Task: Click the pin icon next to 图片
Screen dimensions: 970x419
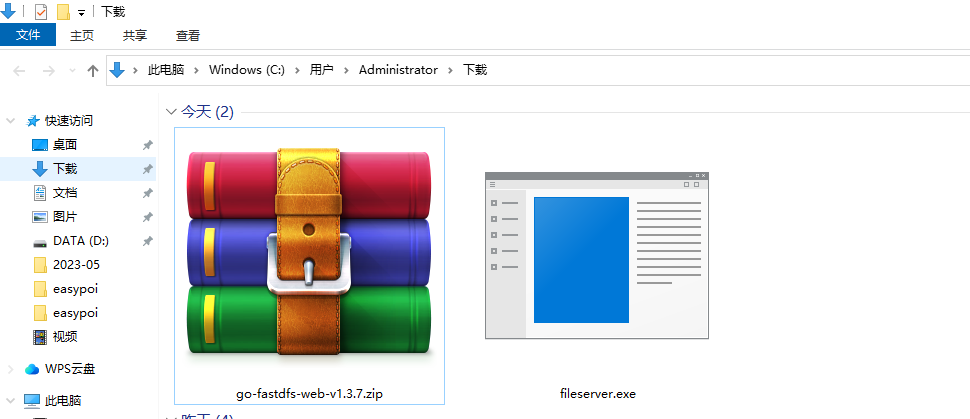Action: tap(147, 217)
